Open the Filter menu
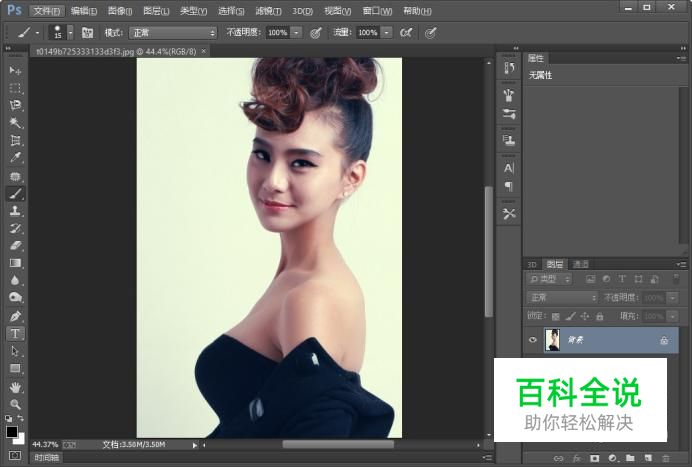This screenshot has width=692, height=467. pyautogui.click(x=268, y=11)
